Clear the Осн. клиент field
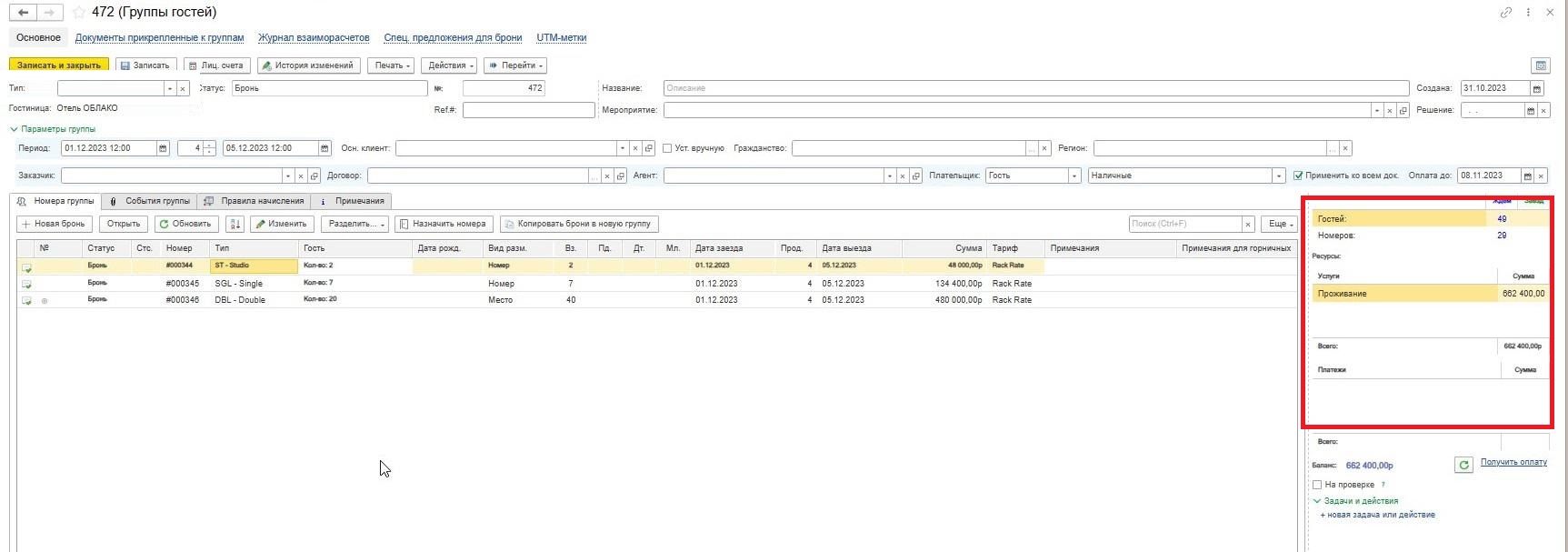 pyautogui.click(x=635, y=148)
